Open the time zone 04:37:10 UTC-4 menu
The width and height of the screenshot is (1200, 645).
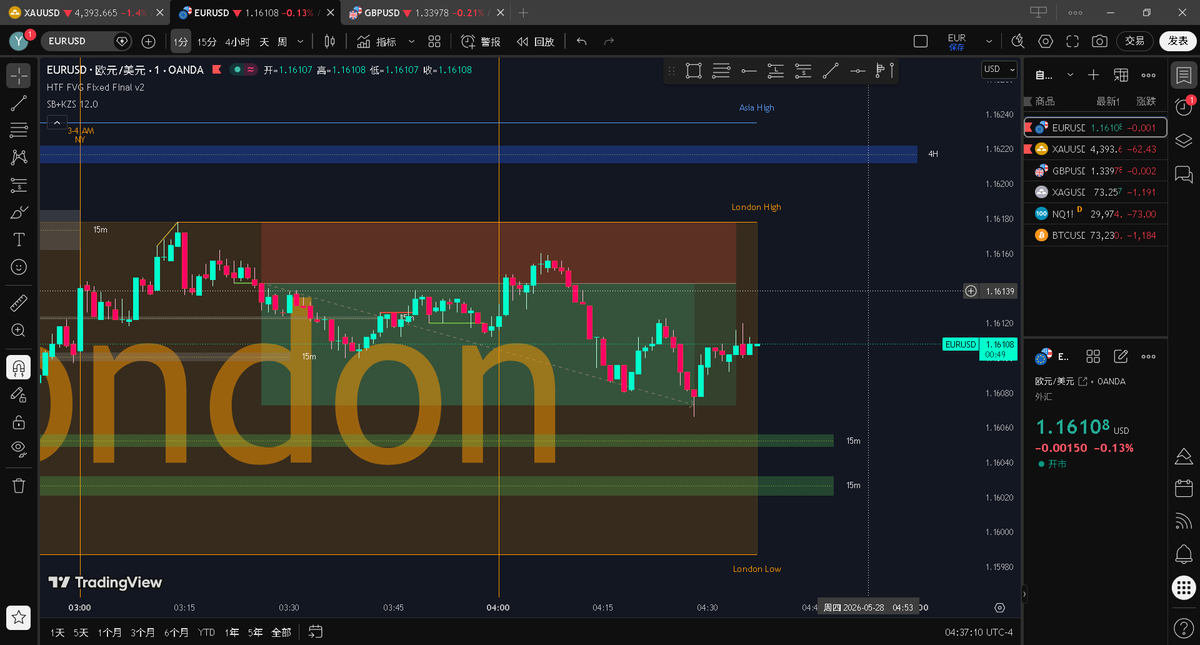(979, 632)
